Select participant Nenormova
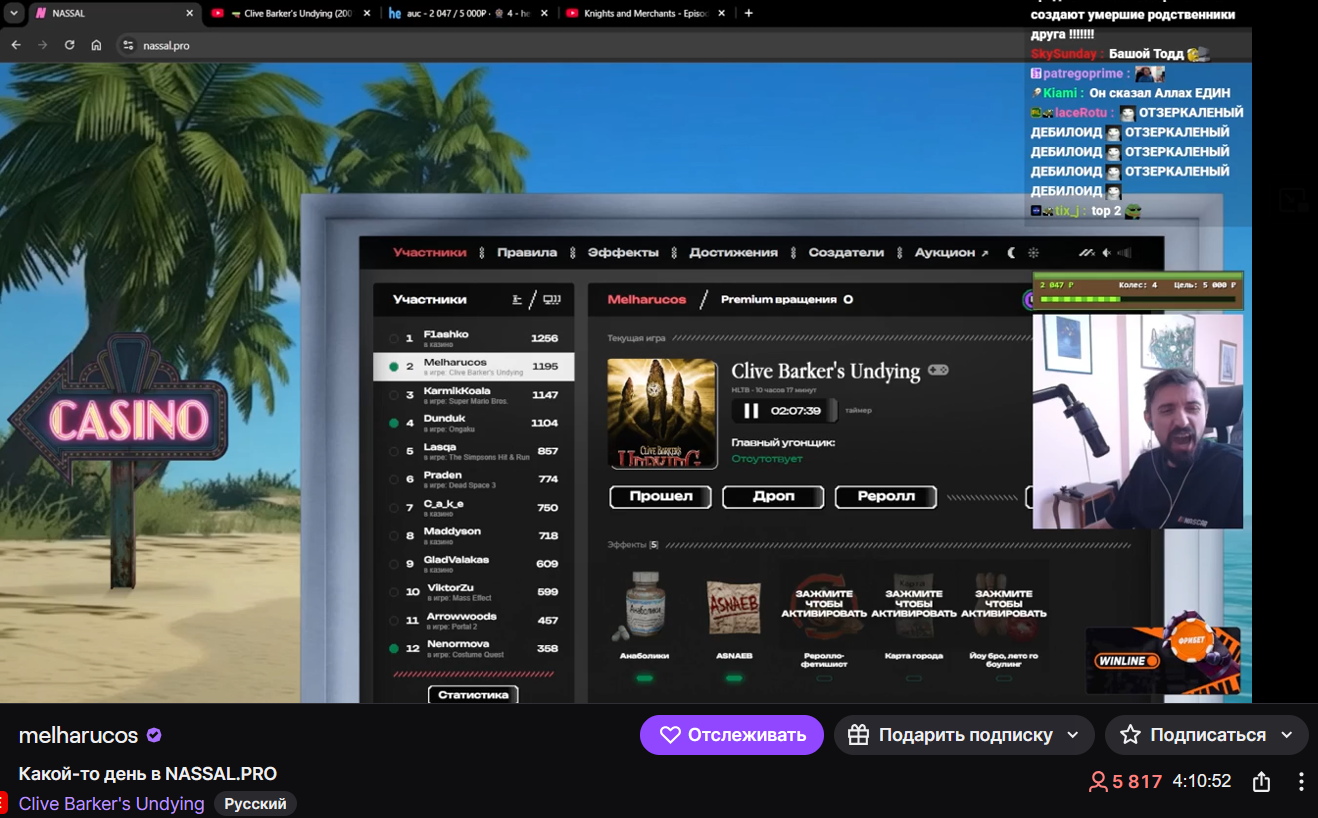The height and width of the screenshot is (818, 1318). 474,648
